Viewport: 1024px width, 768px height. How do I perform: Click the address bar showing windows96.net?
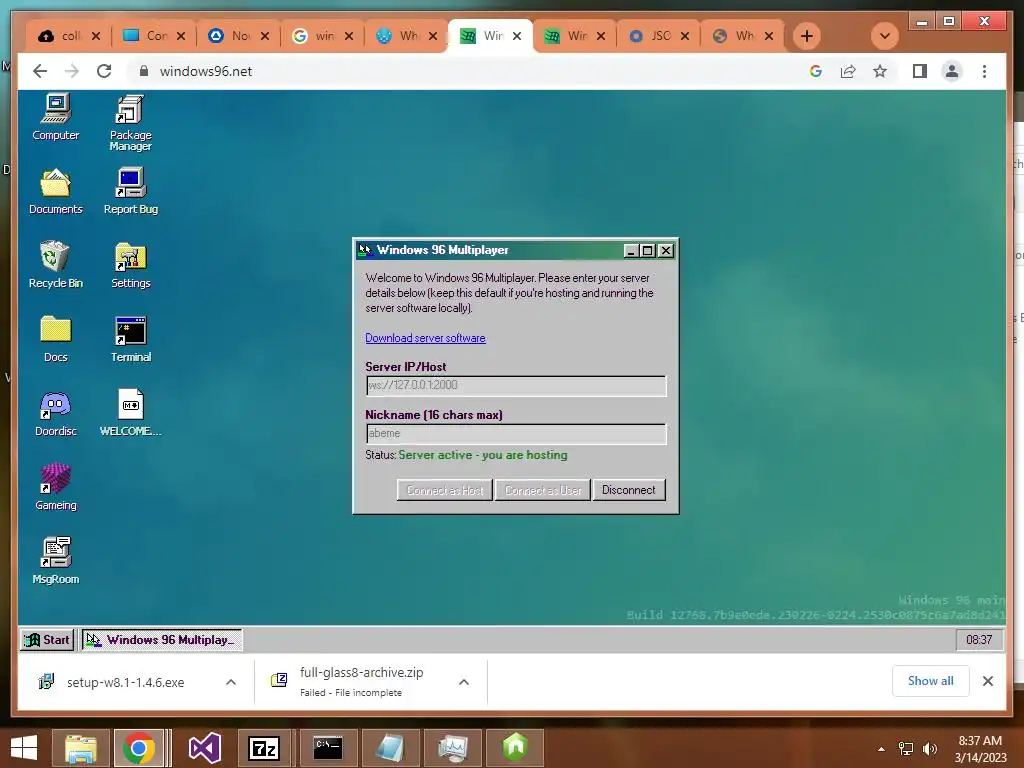(457, 71)
